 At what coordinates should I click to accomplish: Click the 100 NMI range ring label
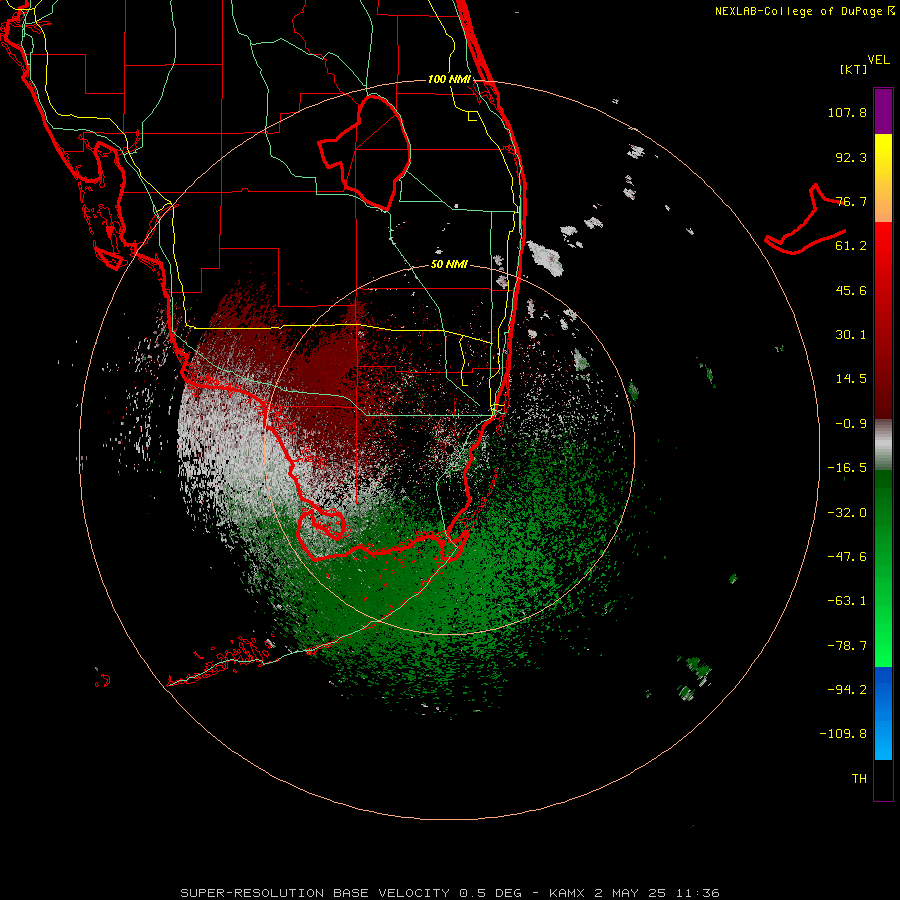449,79
